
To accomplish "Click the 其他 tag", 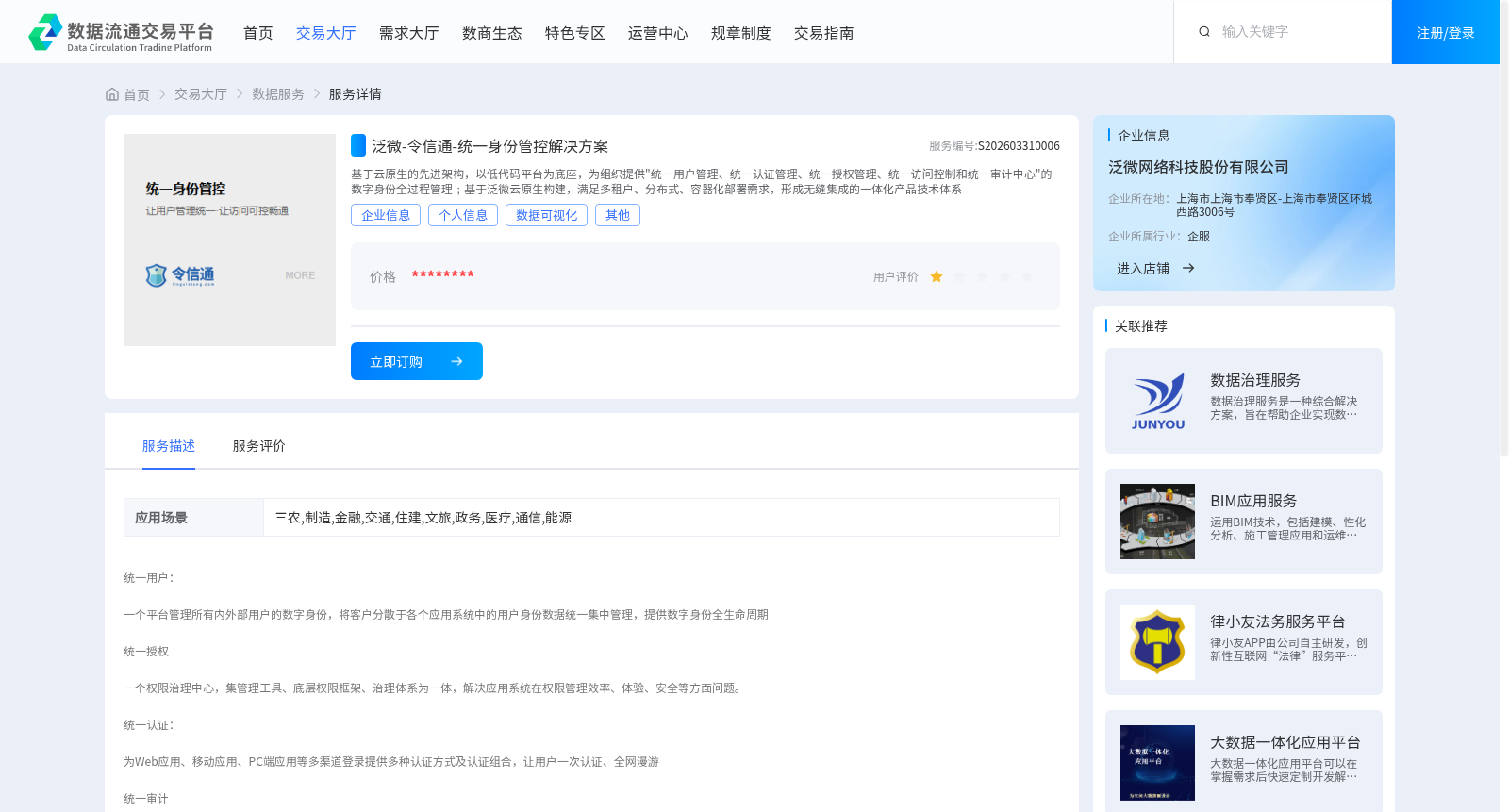I will [x=618, y=215].
